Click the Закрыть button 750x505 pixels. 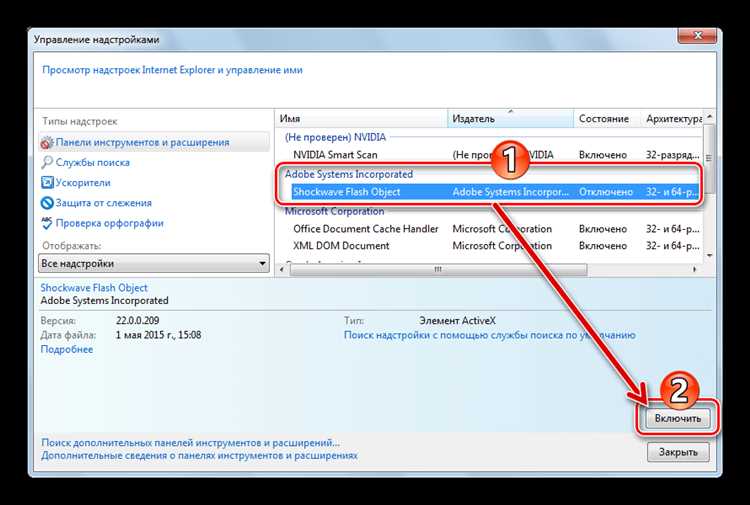click(x=678, y=452)
